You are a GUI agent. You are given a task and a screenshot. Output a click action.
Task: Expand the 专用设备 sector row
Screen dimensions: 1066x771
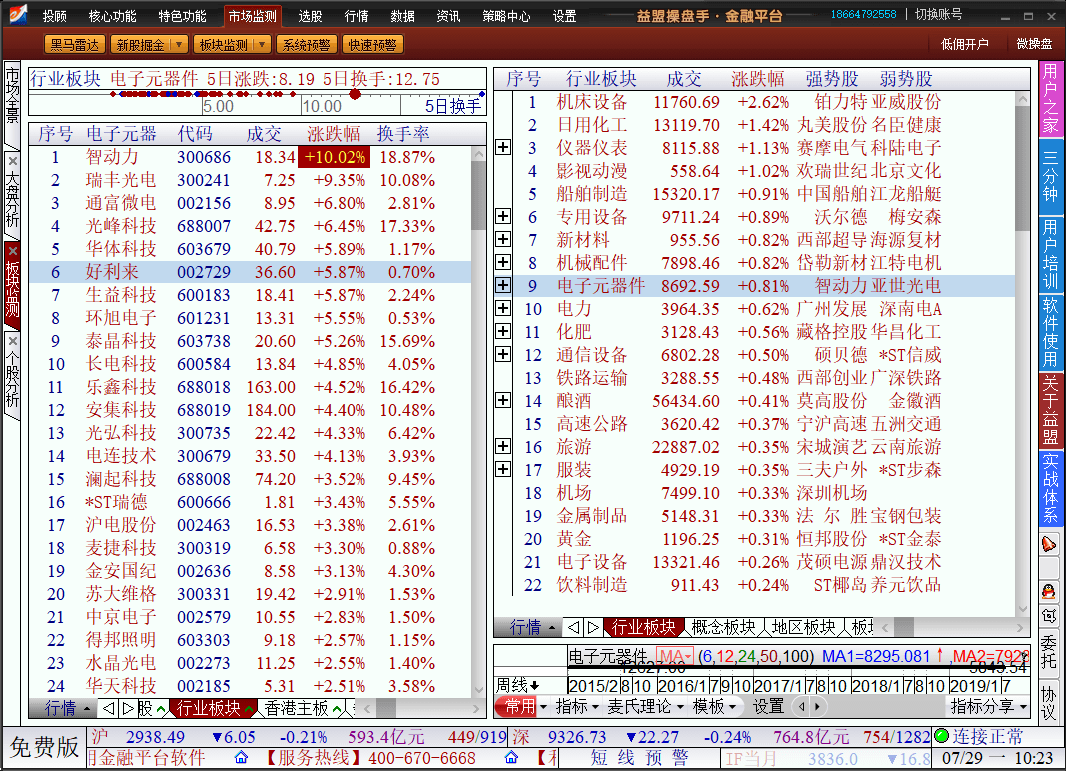tap(503, 217)
